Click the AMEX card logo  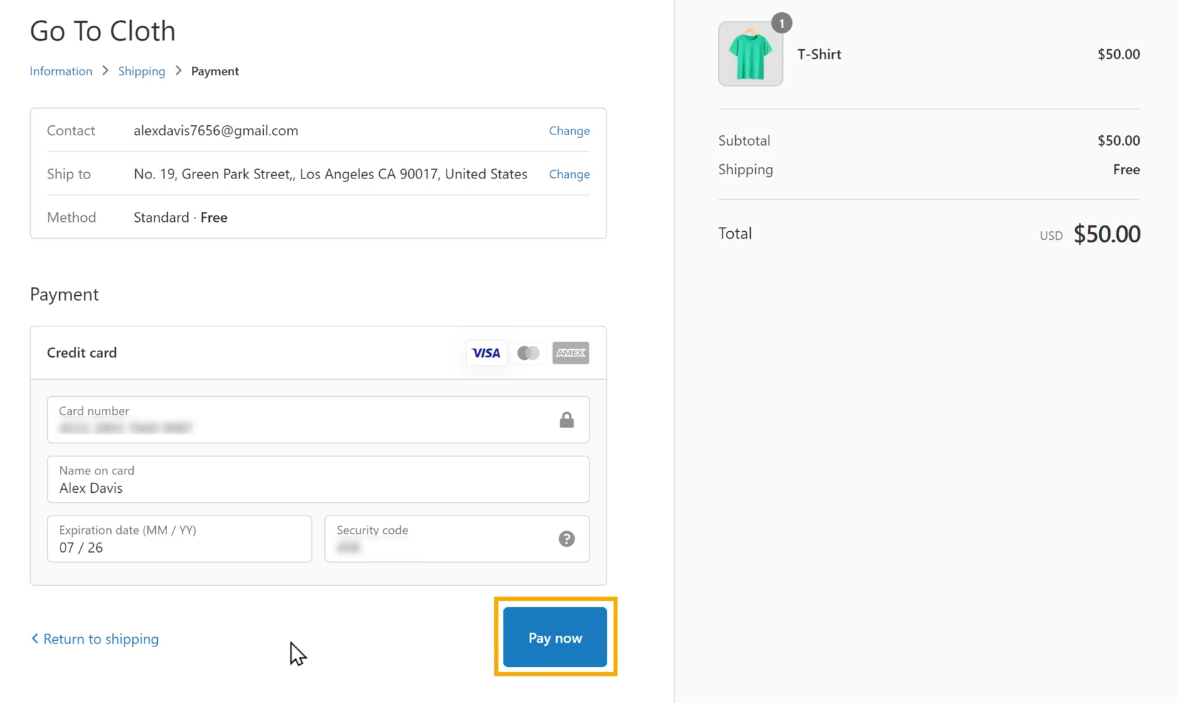click(x=570, y=353)
